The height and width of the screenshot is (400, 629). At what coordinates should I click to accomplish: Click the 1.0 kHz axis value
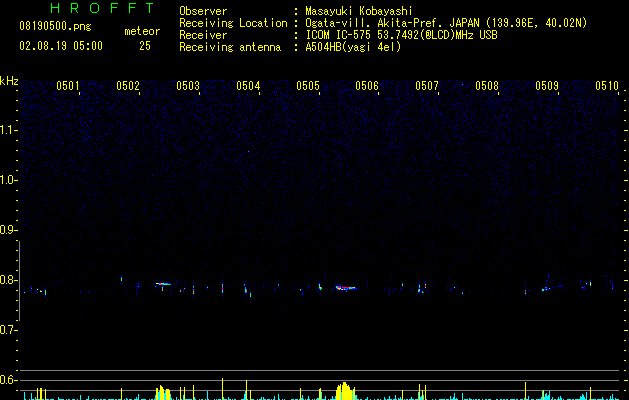[8, 180]
